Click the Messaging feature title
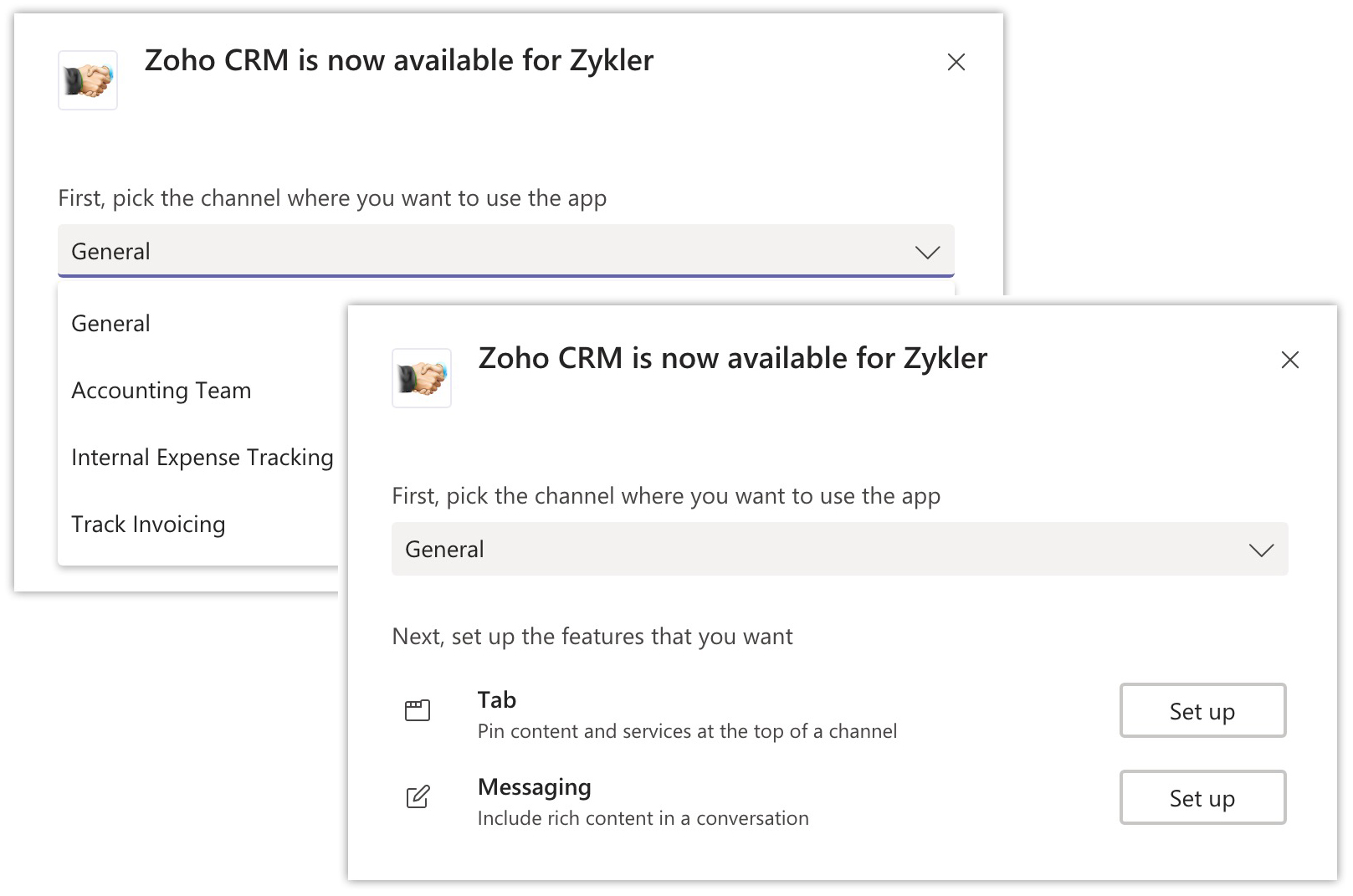This screenshot has width=1353, height=896. click(x=535, y=787)
